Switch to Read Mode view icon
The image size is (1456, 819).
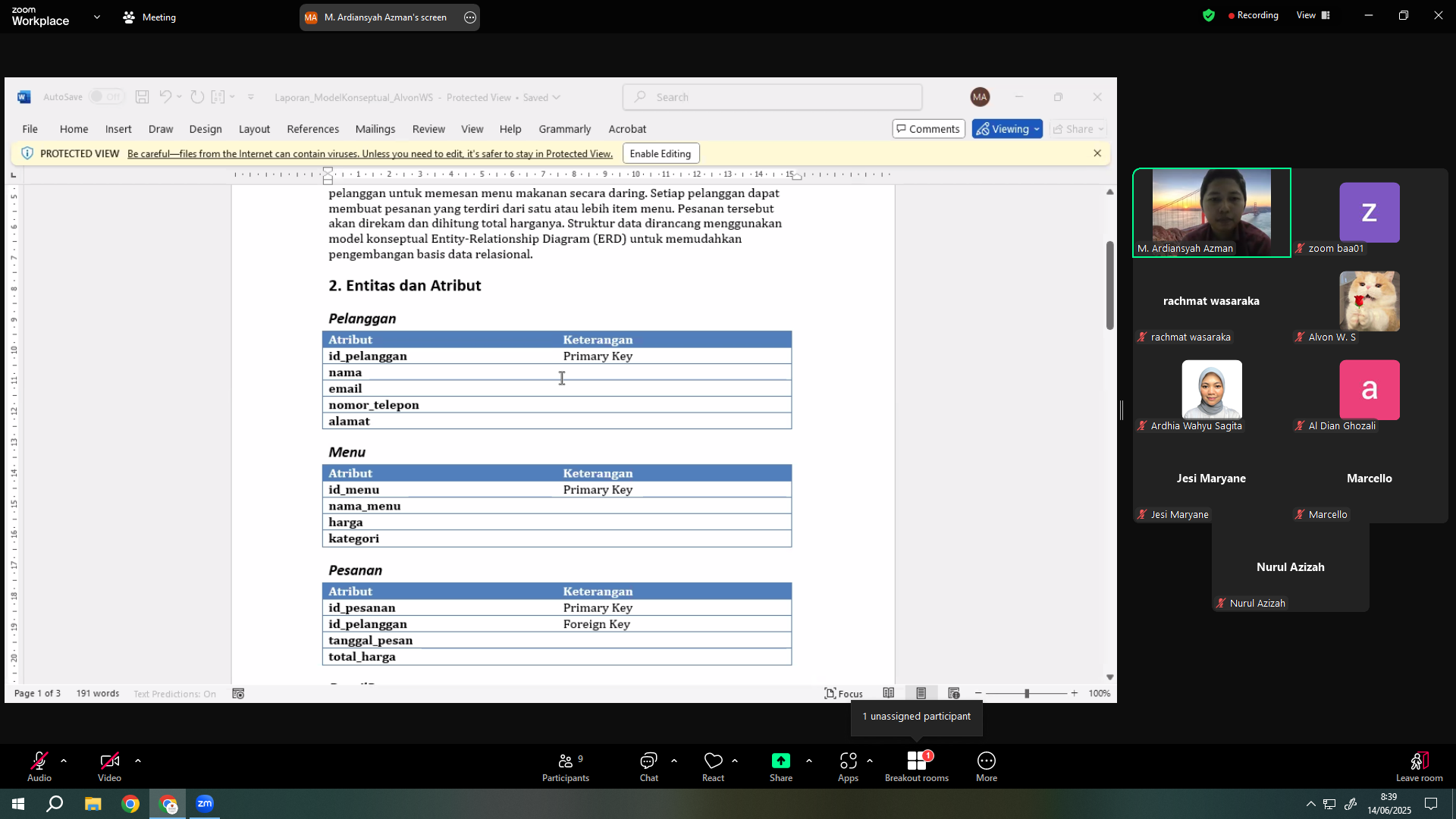coord(889,694)
